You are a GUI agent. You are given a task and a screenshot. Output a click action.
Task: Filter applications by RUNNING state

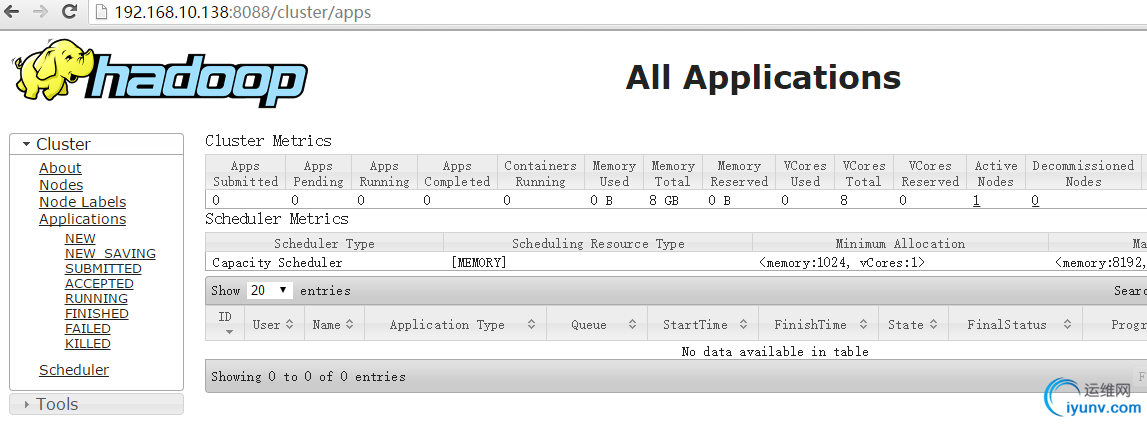[x=96, y=298]
